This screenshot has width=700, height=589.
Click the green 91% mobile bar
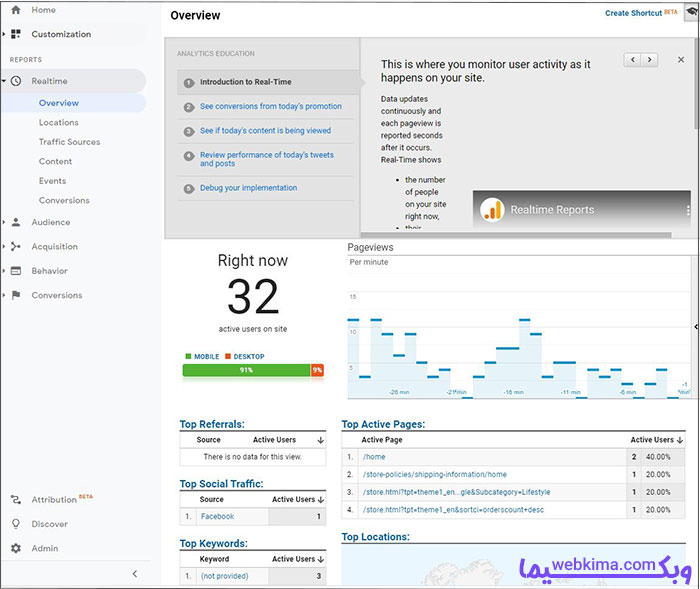[x=246, y=370]
